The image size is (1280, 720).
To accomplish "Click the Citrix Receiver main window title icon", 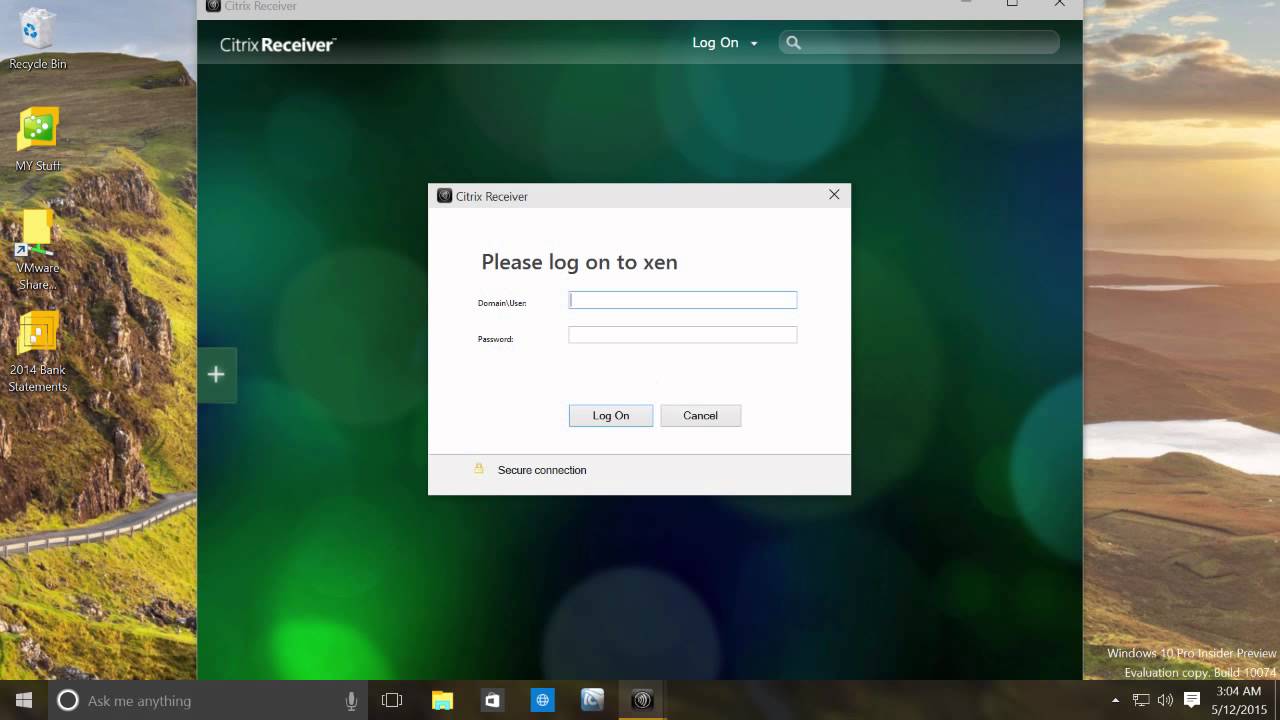I will (213, 5).
